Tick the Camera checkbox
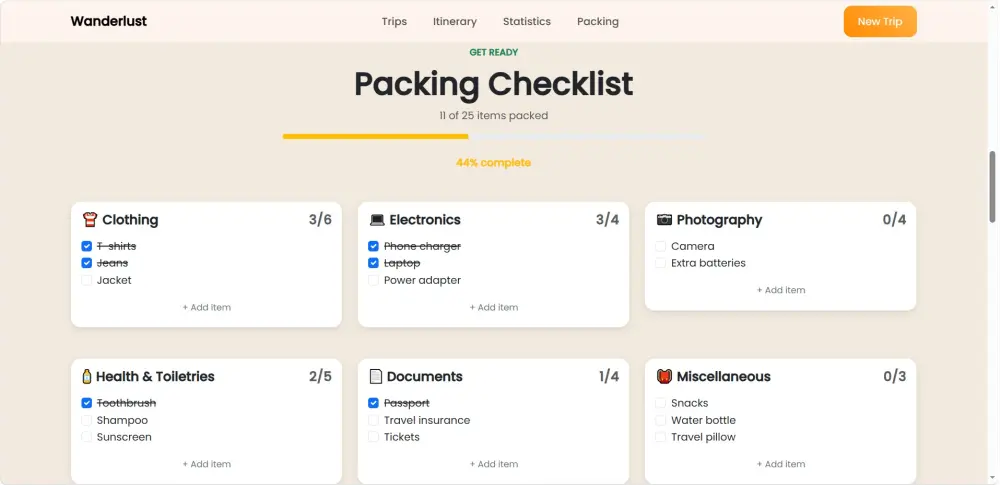Image resolution: width=1000 pixels, height=485 pixels. pyautogui.click(x=661, y=246)
